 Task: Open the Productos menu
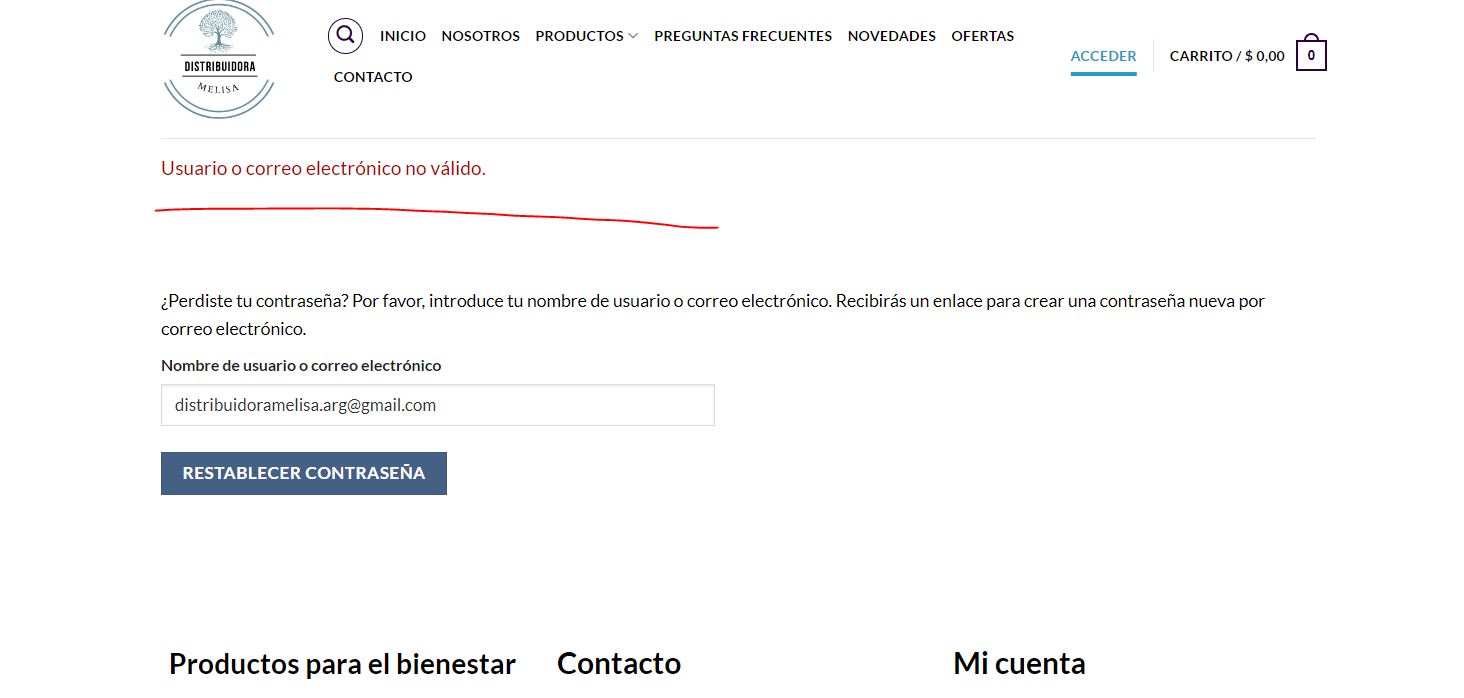click(x=580, y=36)
